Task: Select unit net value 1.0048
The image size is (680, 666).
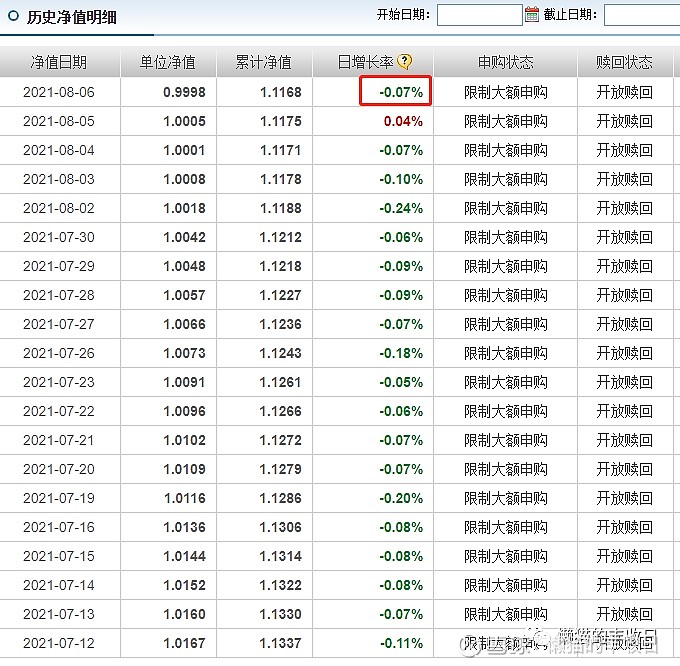Action: pyautogui.click(x=184, y=266)
